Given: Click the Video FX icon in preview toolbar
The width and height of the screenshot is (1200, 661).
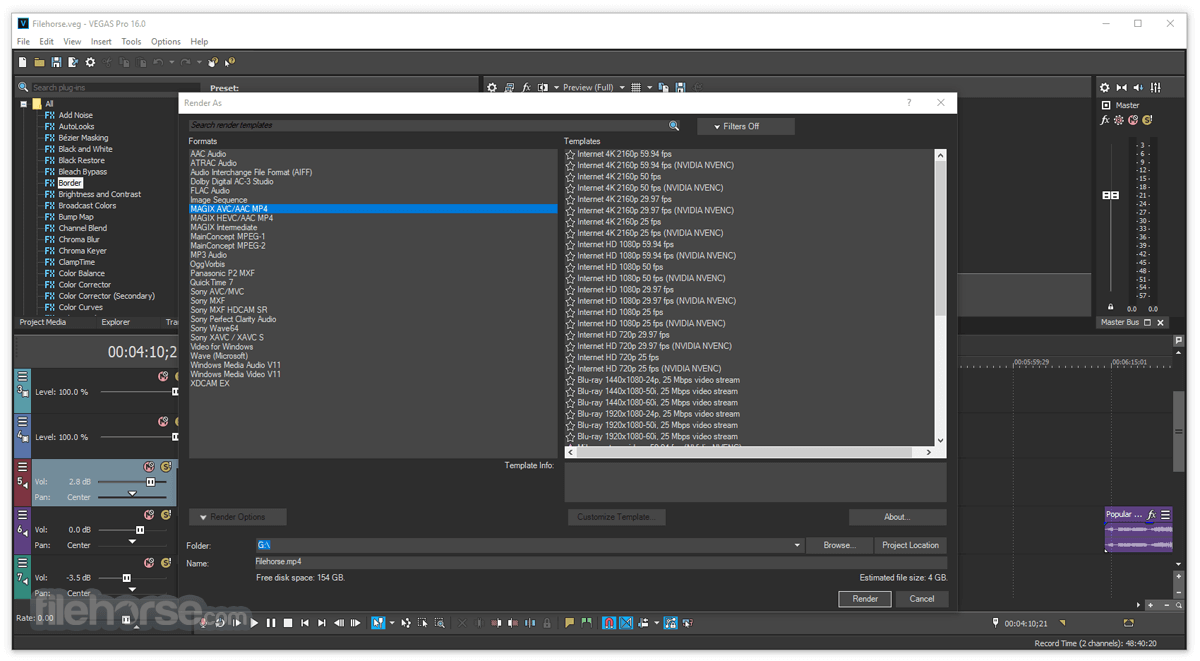Looking at the screenshot, I should (526, 88).
